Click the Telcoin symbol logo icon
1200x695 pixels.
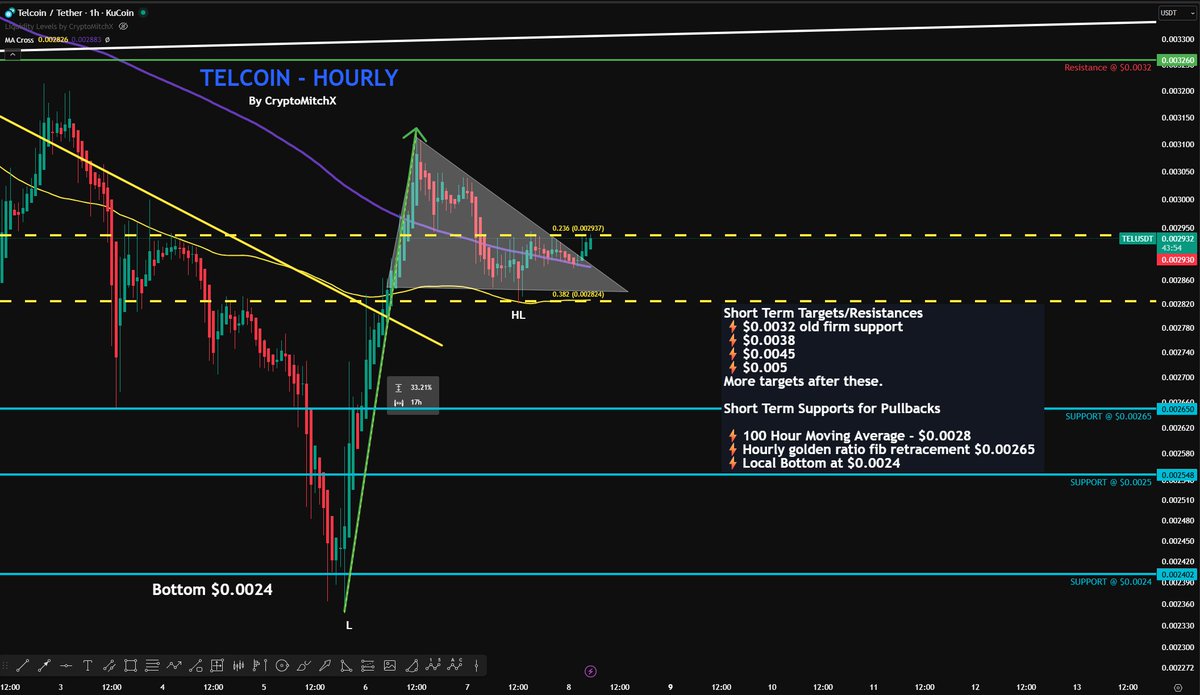pos(10,13)
